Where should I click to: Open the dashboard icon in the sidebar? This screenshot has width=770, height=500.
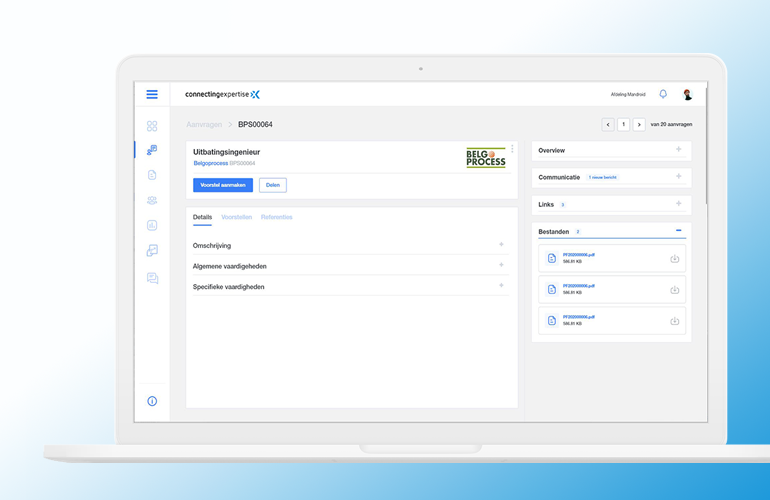152,126
